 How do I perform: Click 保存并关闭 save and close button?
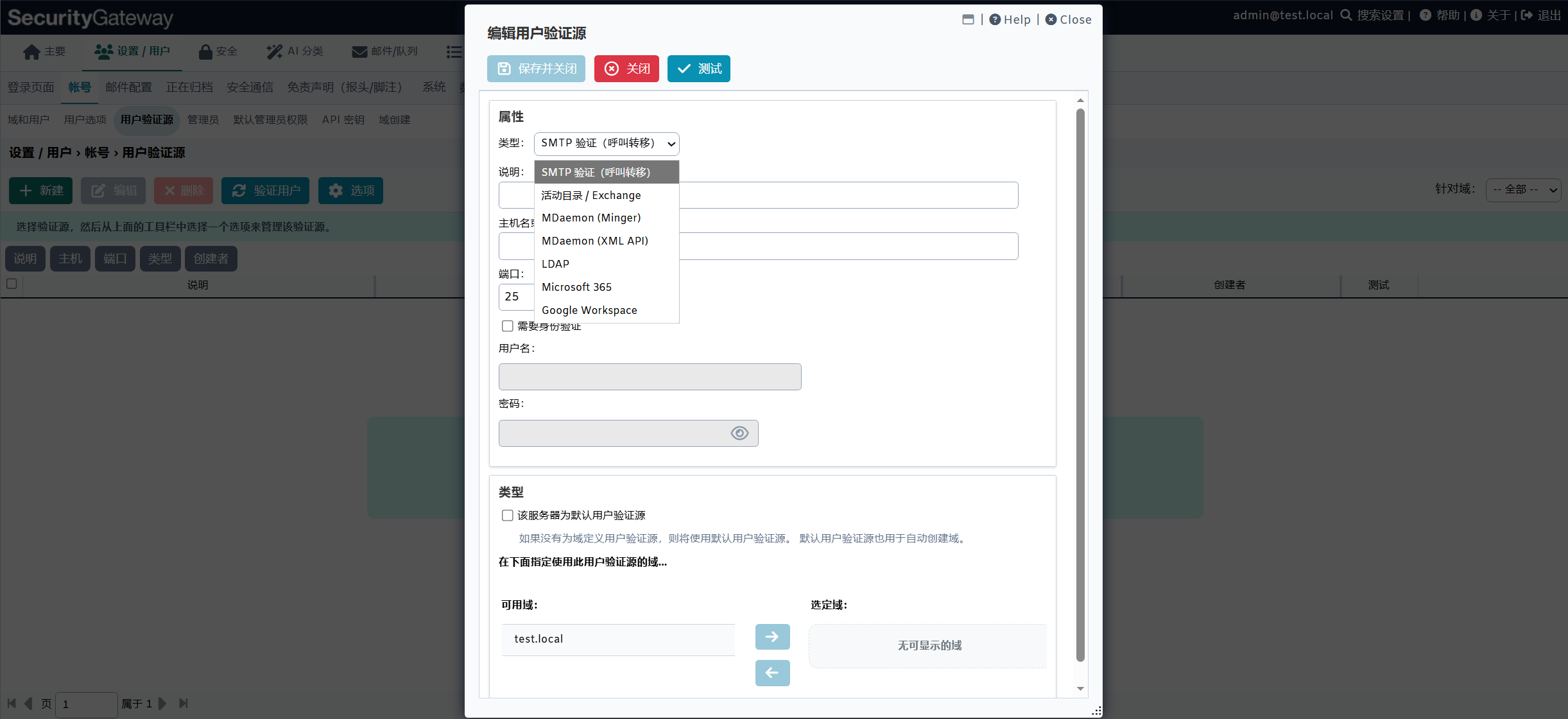(x=536, y=69)
